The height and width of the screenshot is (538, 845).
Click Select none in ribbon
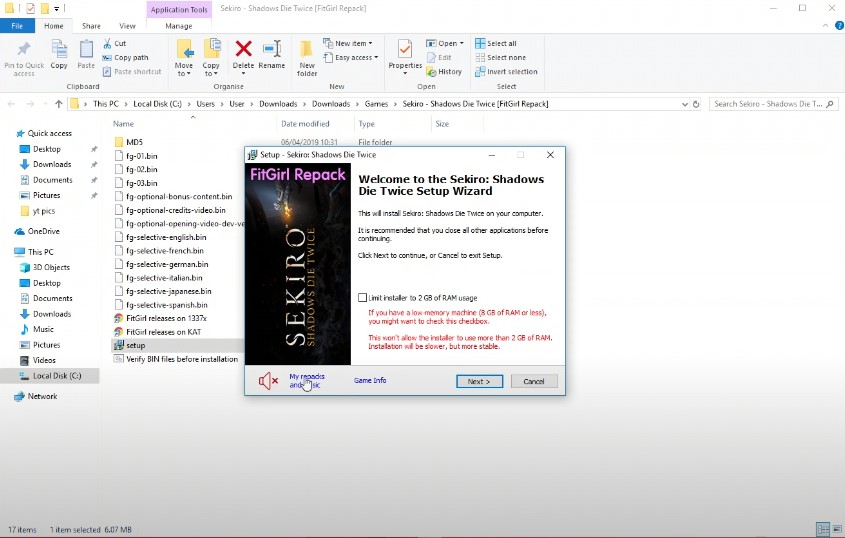pyautogui.click(x=501, y=57)
